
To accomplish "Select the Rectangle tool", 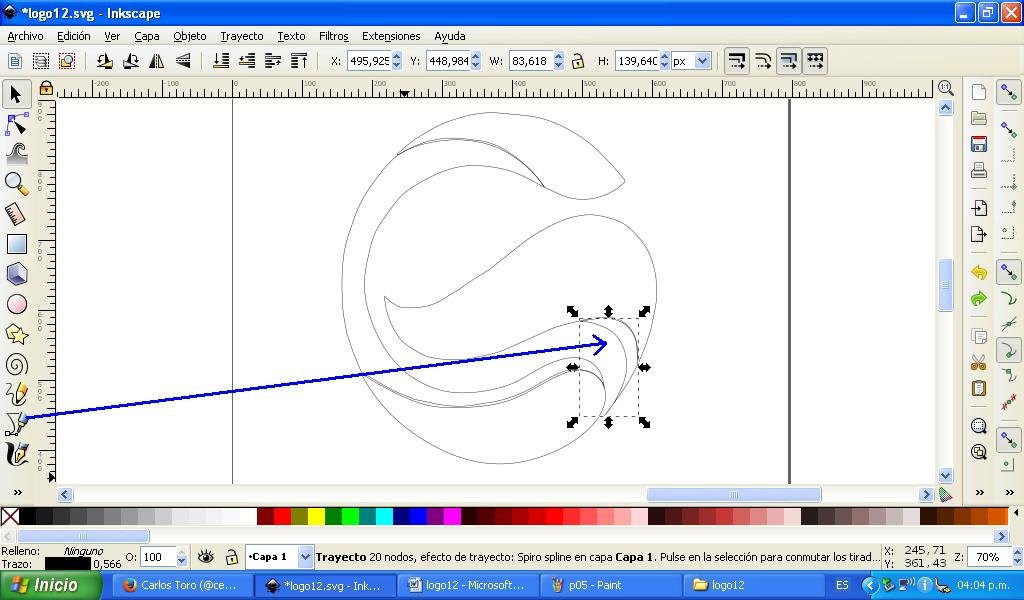I will point(16,244).
